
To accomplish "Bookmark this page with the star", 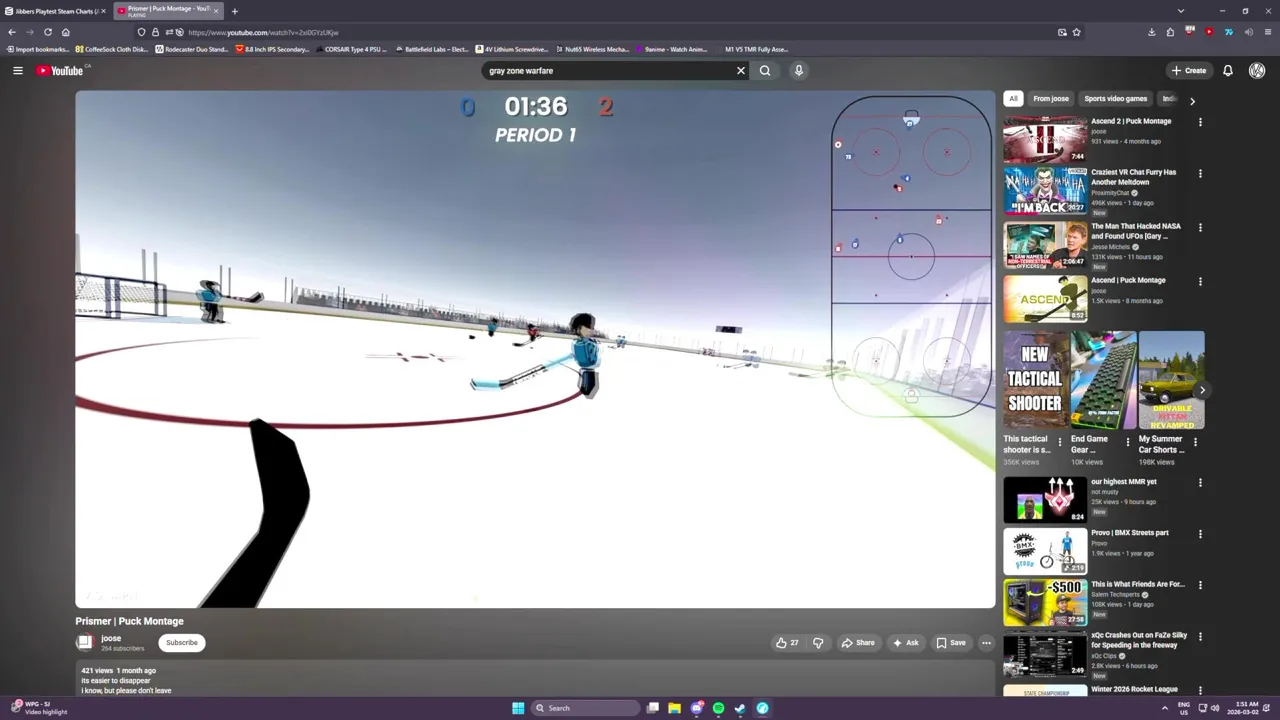I will [x=1076, y=32].
